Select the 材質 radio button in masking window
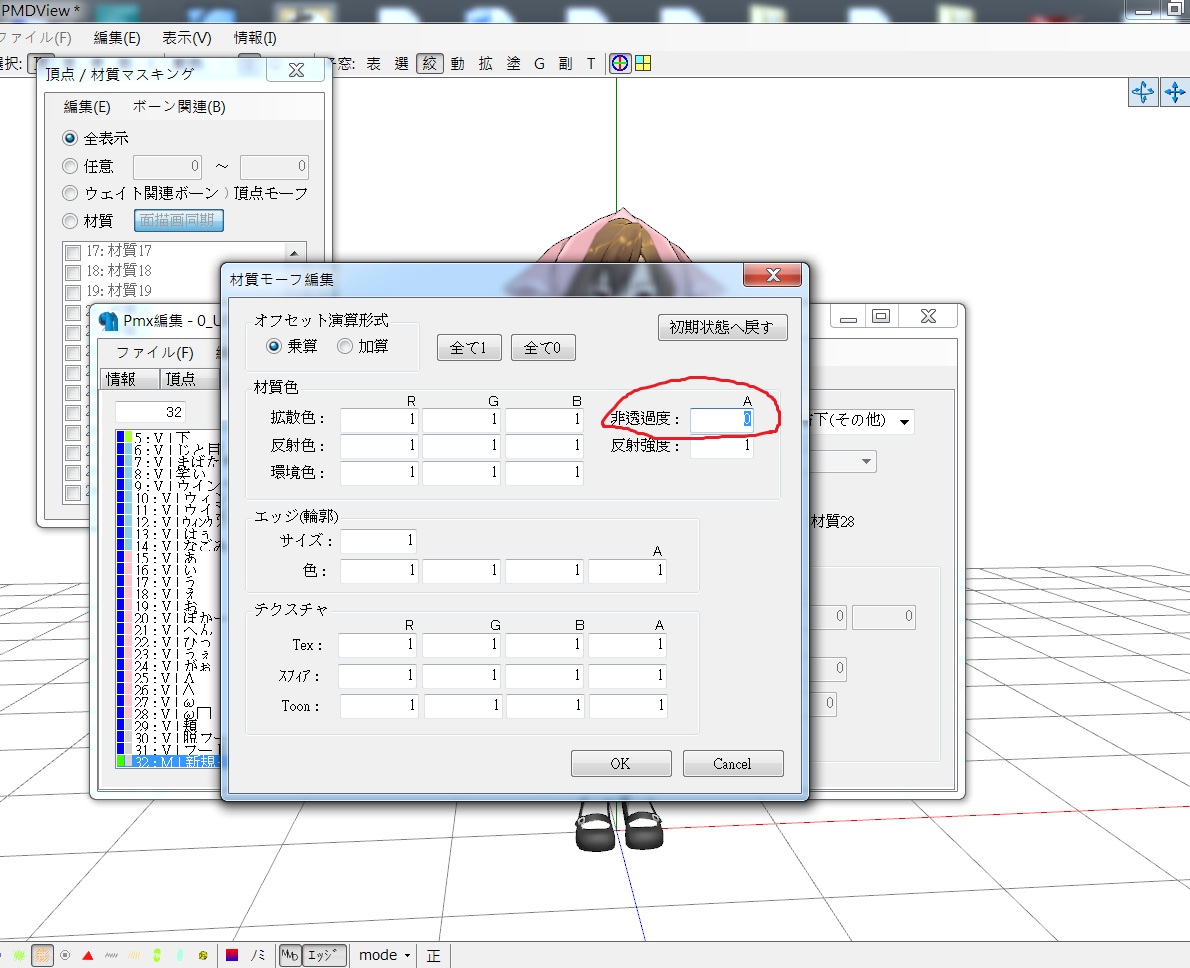Viewport: 1190px width, 968px height. (70, 221)
